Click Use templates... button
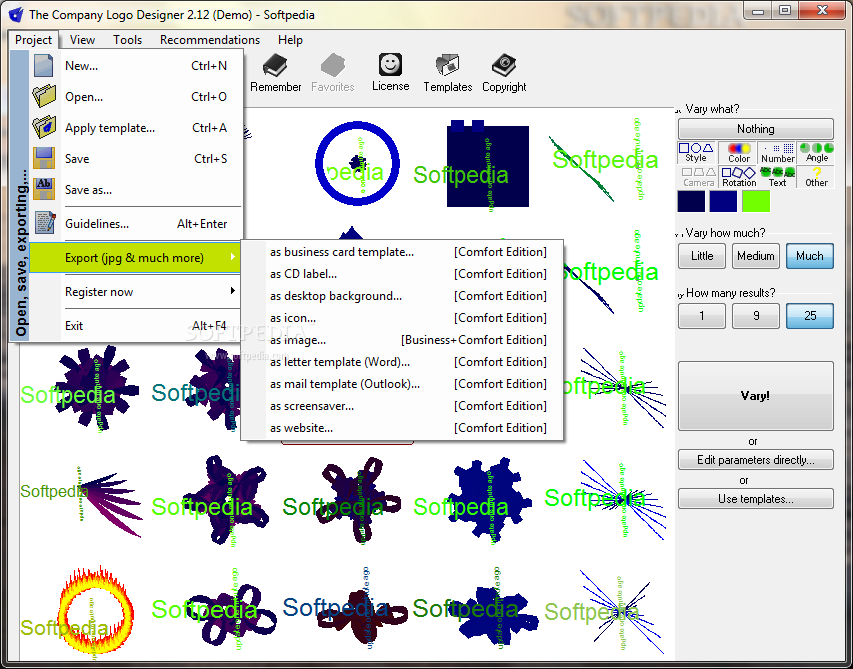853x669 pixels. click(756, 499)
